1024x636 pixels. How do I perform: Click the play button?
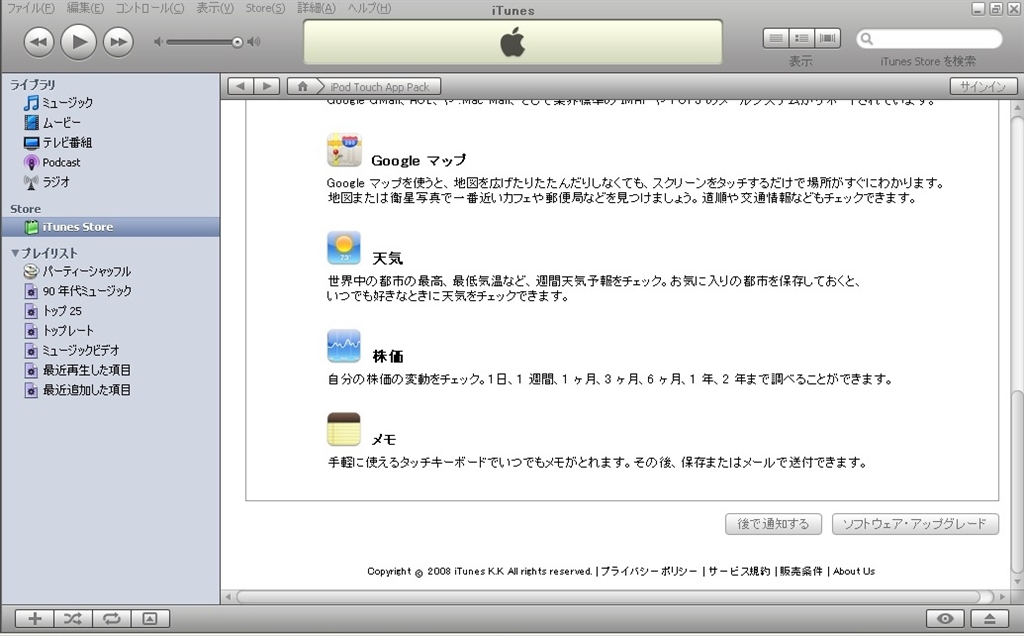click(78, 42)
